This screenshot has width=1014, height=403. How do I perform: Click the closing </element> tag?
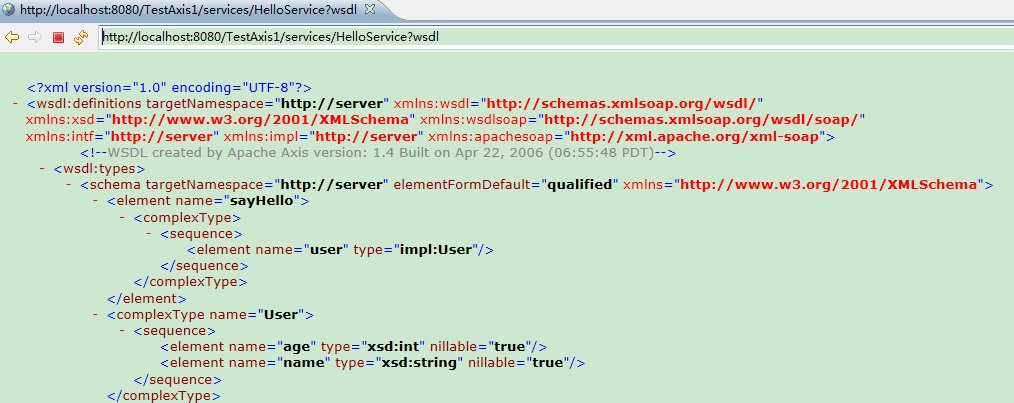point(147,299)
